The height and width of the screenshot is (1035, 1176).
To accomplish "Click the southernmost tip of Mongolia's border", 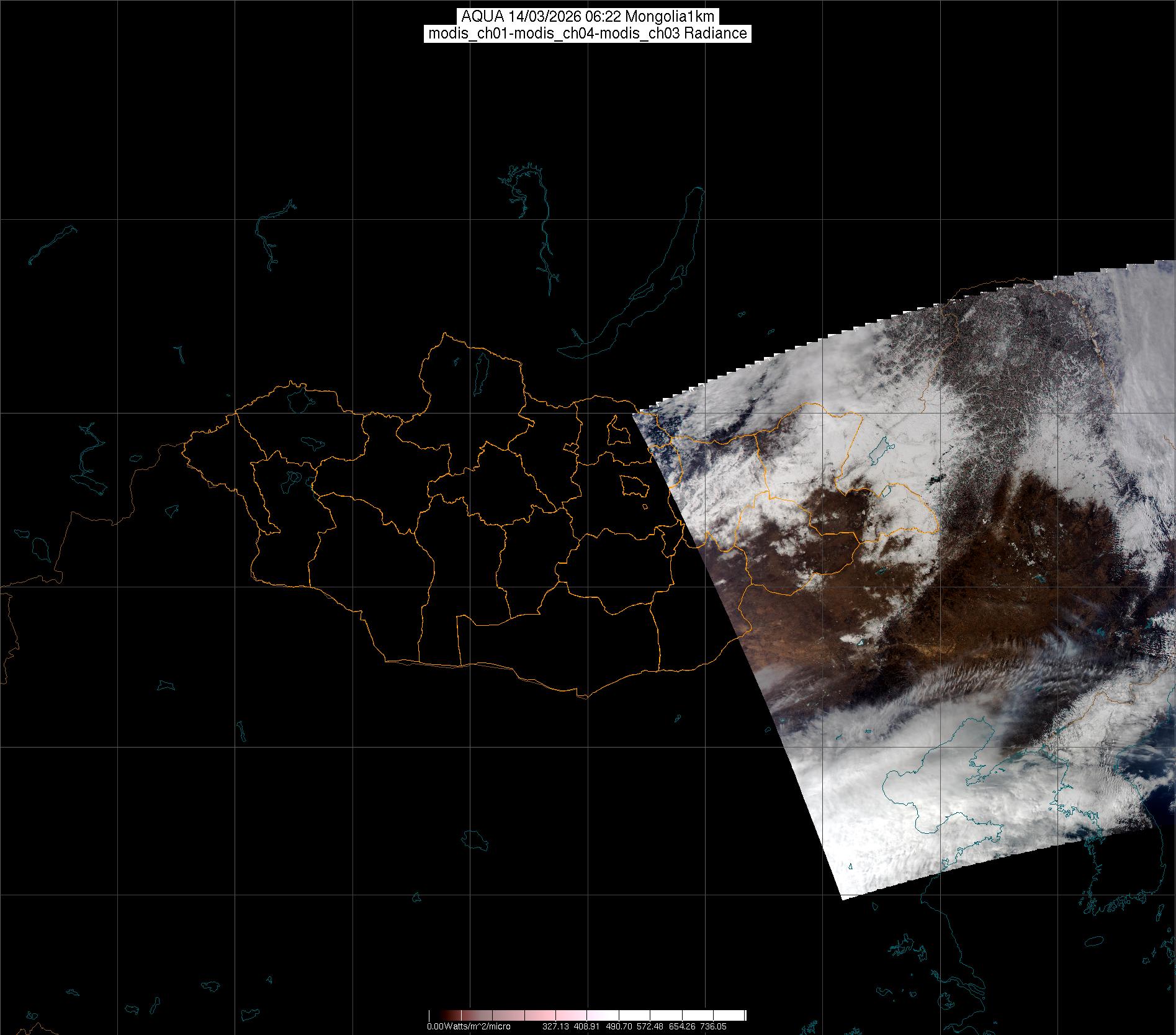I will 582,697.
